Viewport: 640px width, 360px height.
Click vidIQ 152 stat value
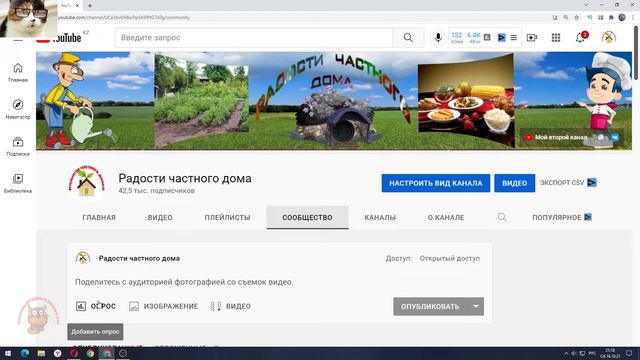click(x=457, y=36)
